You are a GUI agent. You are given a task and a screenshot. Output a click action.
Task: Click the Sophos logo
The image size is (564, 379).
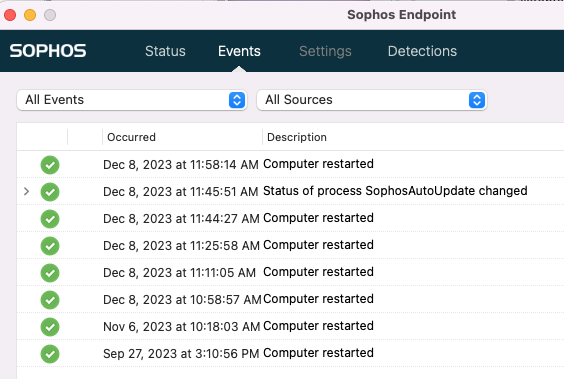pos(48,51)
